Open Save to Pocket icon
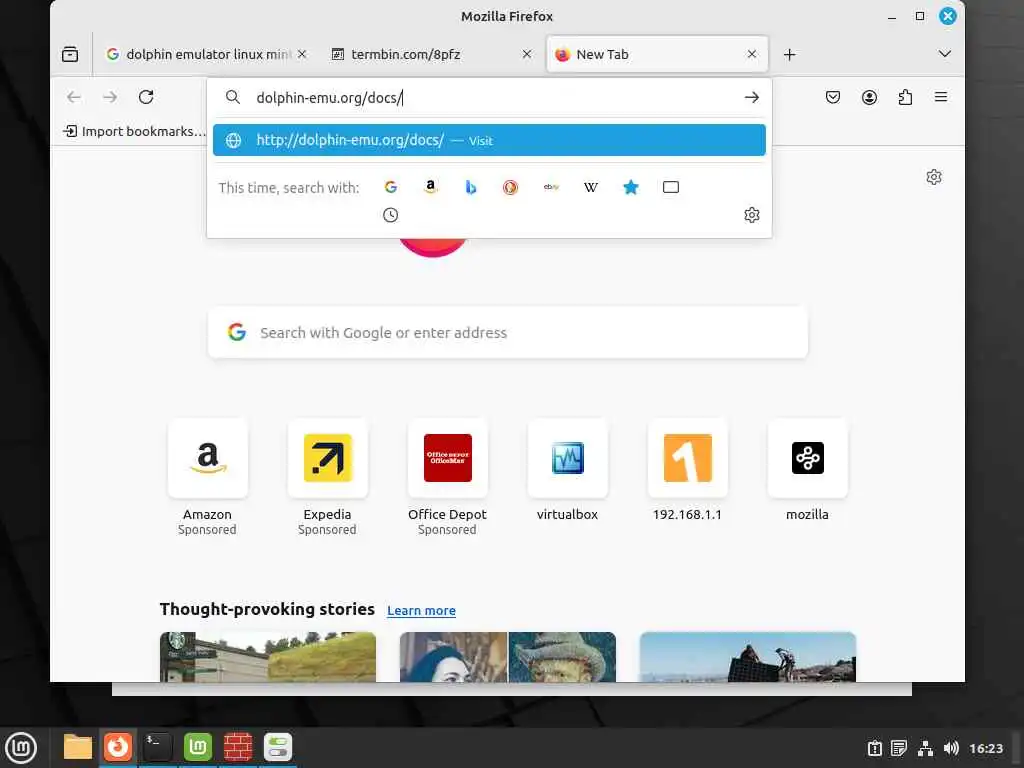Viewport: 1024px width, 768px height. click(x=833, y=97)
